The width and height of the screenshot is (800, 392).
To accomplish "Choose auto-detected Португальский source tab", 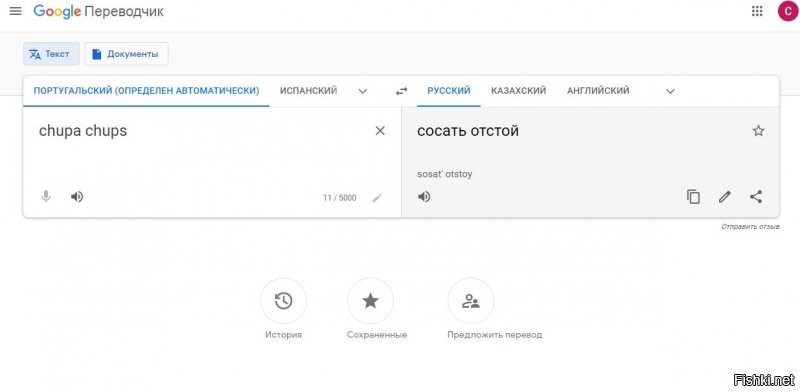I will click(146, 91).
